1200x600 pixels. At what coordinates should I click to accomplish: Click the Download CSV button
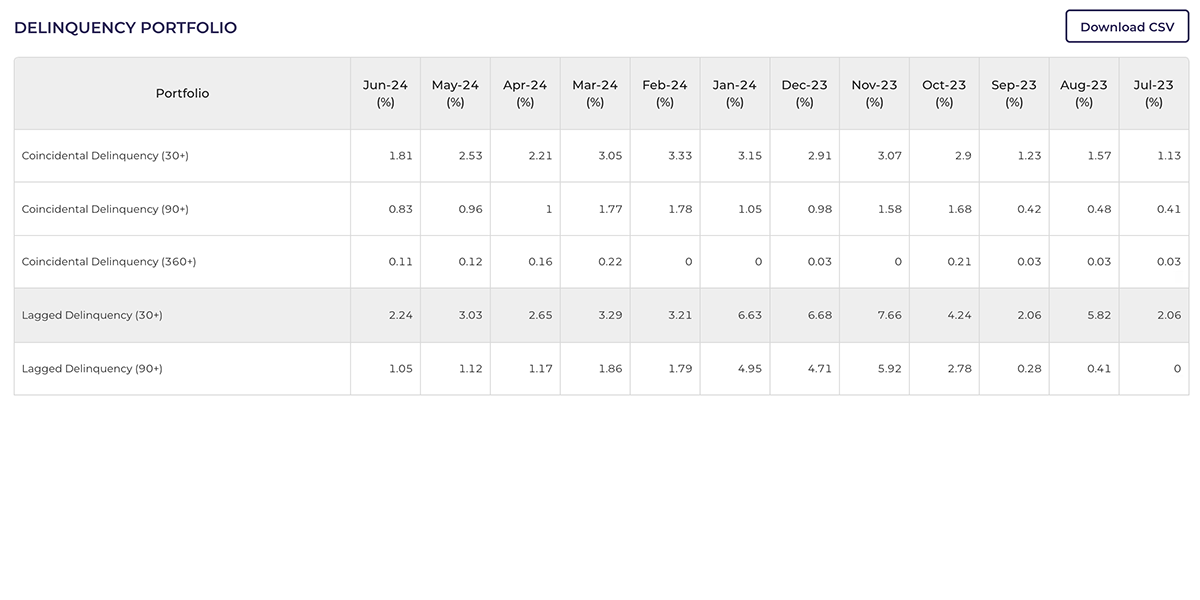click(x=1126, y=27)
